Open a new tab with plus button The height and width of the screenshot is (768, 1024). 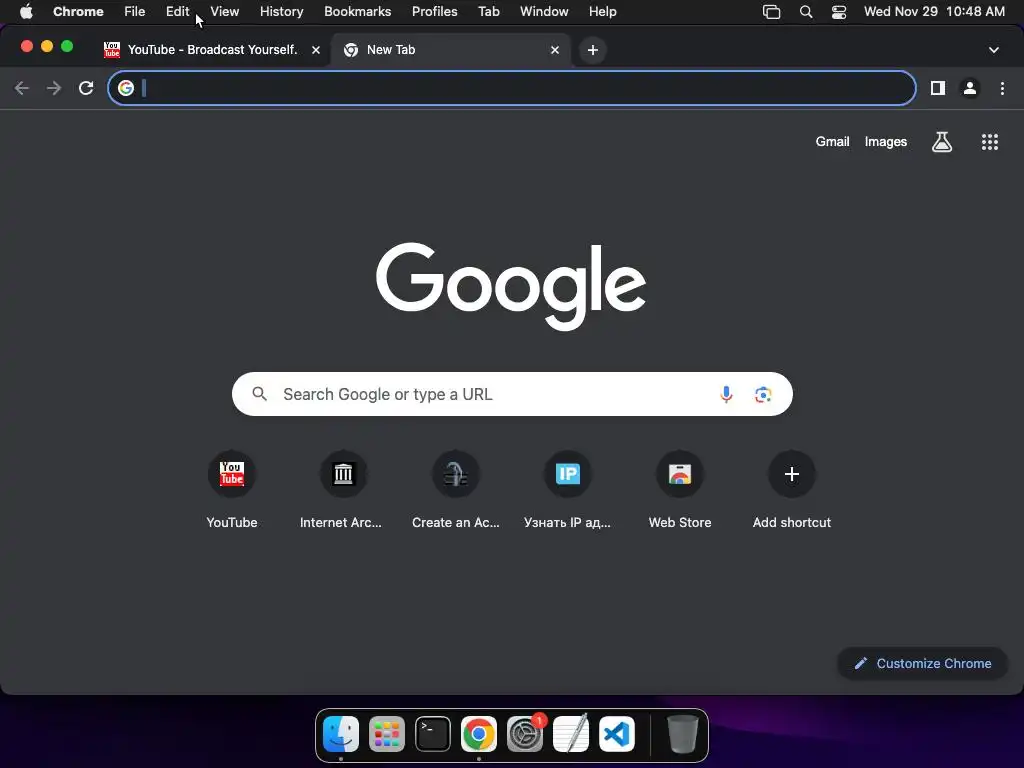(592, 50)
